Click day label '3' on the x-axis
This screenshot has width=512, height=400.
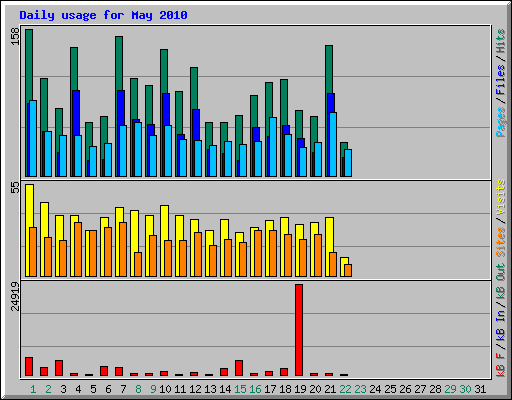[x=63, y=389]
